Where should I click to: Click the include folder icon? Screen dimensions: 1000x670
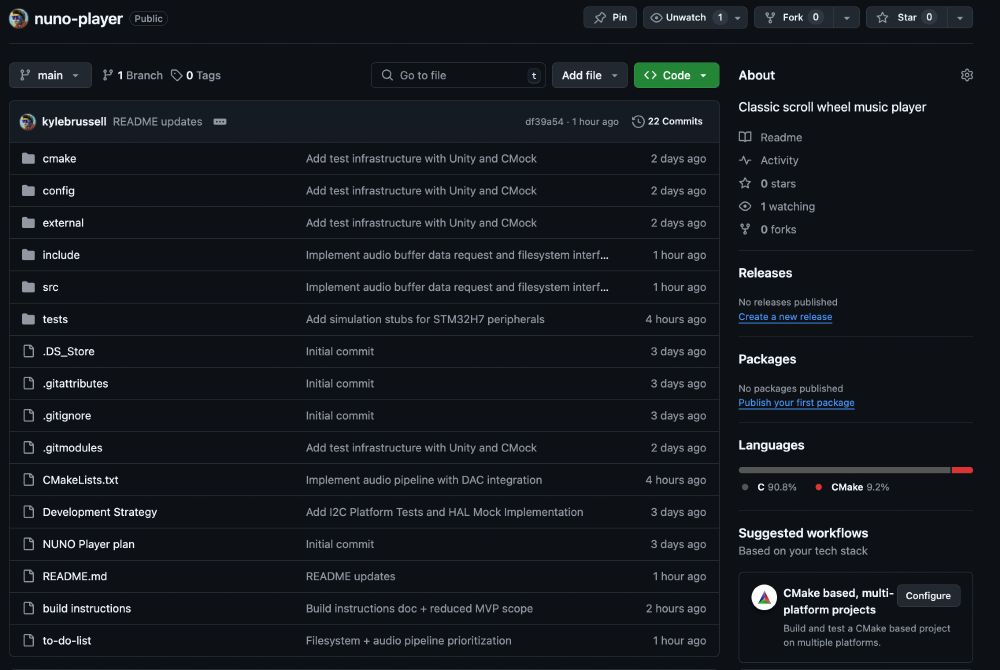28,254
